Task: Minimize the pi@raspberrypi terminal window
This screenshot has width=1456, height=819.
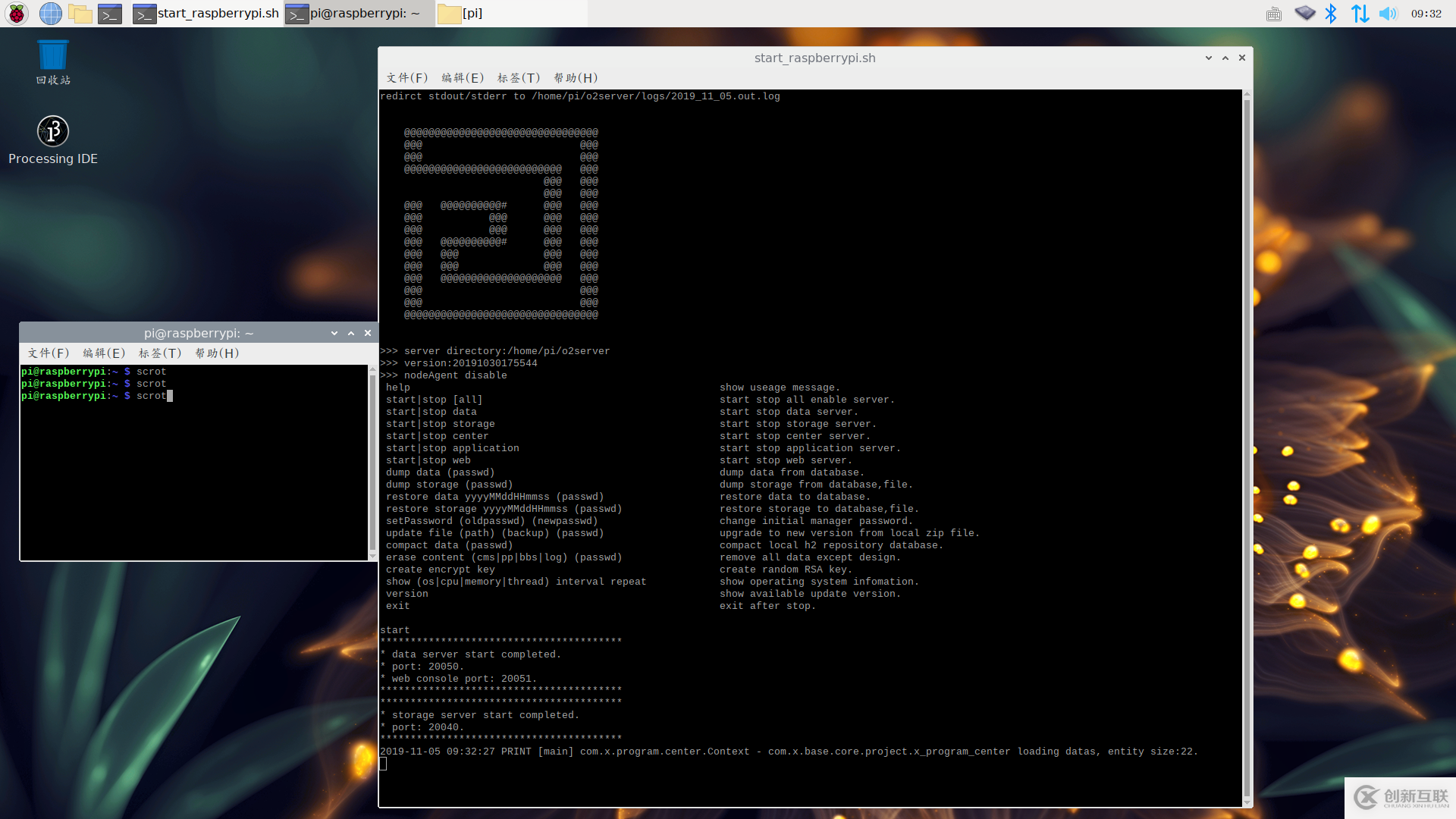Action: [x=334, y=333]
